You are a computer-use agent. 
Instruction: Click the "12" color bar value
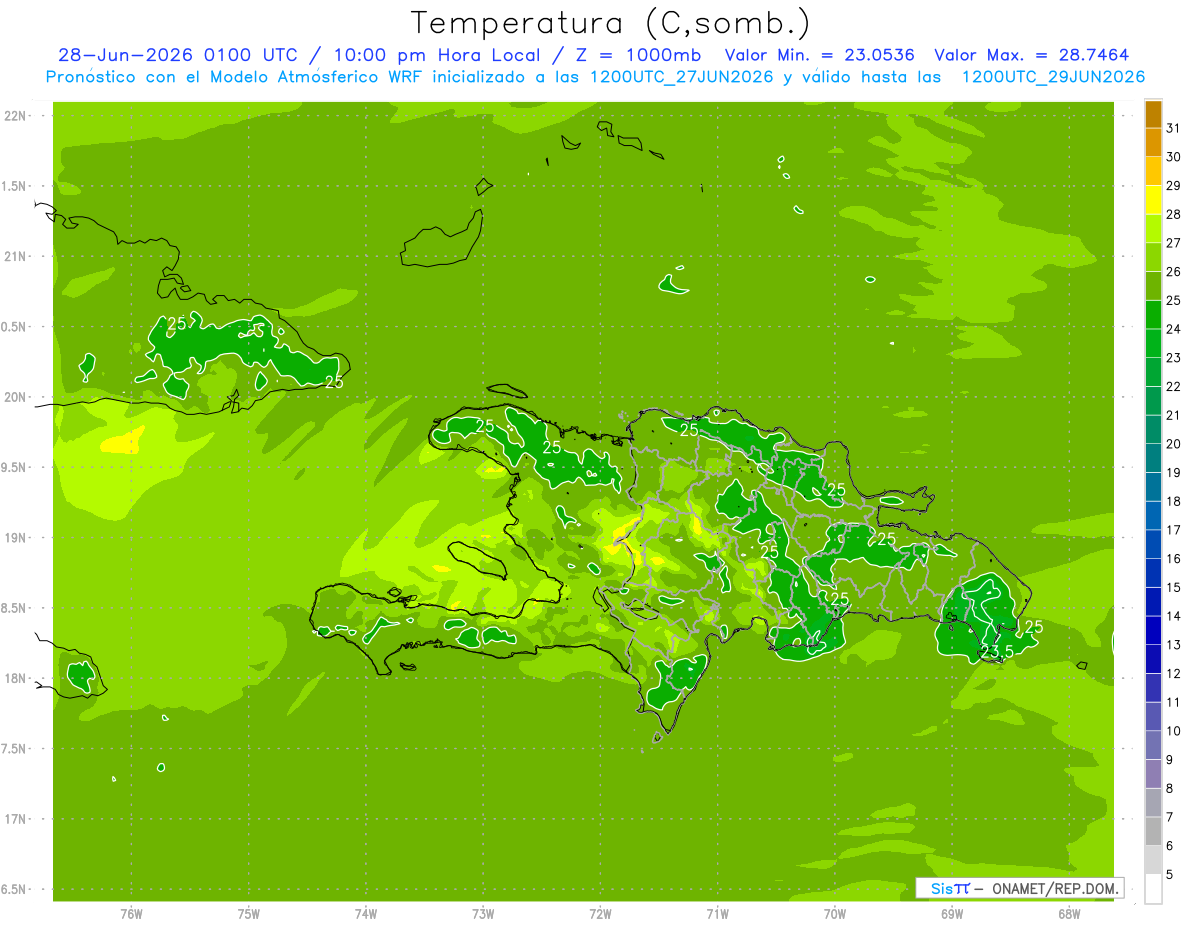click(x=1173, y=674)
